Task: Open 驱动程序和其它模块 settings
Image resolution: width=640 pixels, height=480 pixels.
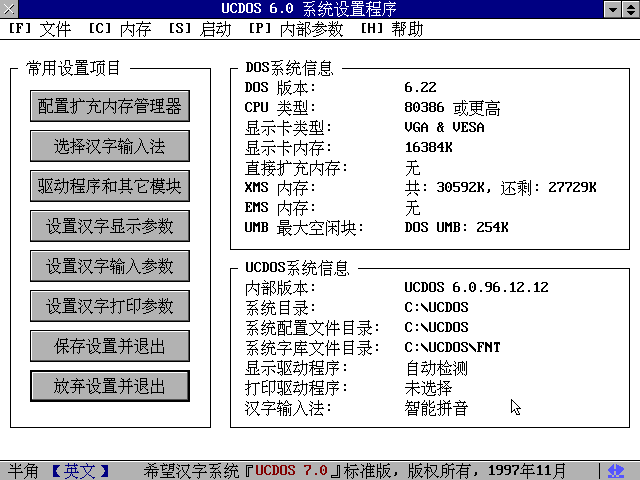Action: point(110,185)
